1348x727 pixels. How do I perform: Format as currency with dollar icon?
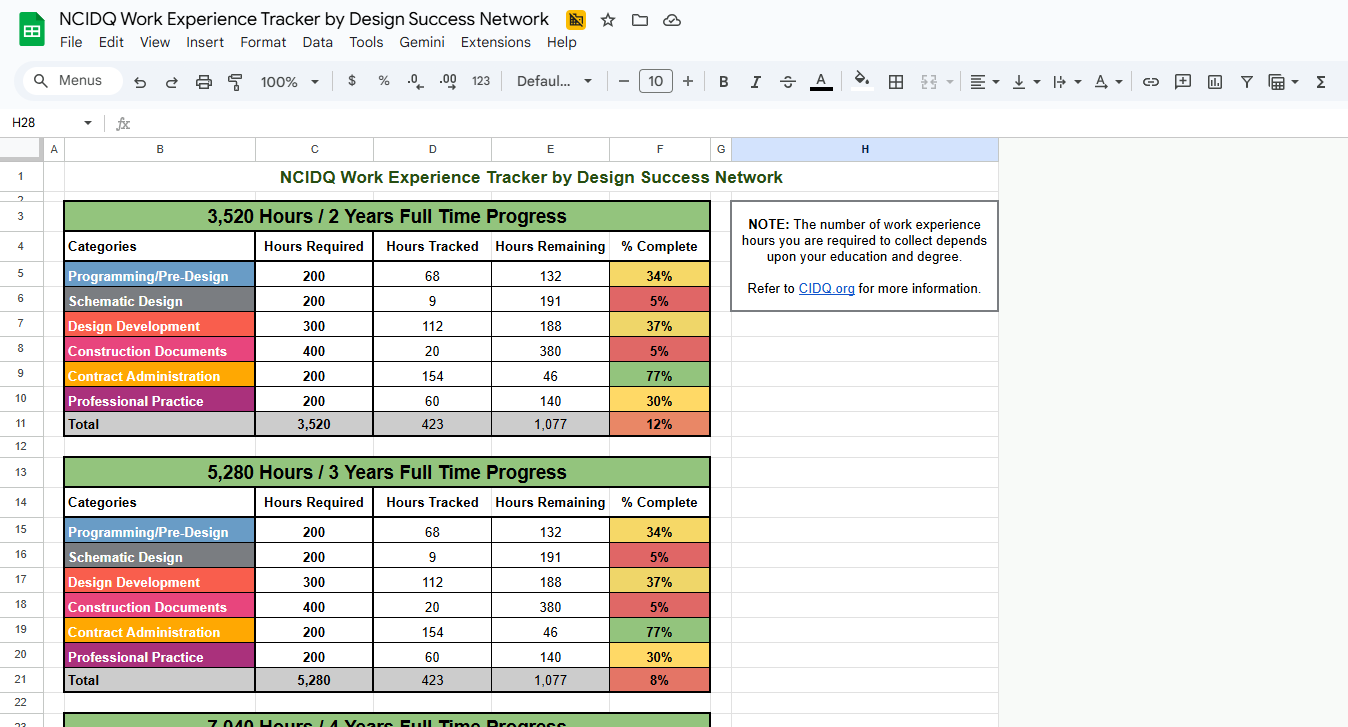click(x=352, y=81)
